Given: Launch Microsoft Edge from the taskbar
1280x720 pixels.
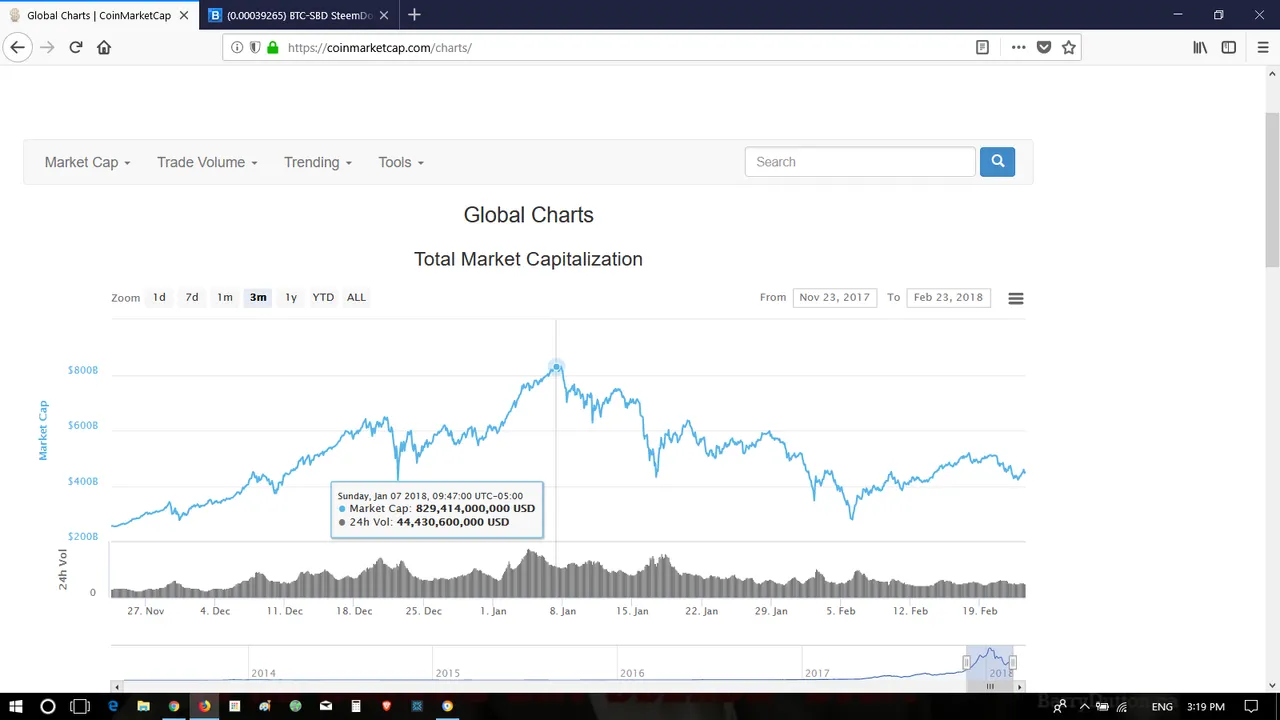Looking at the screenshot, I should pos(113,706).
